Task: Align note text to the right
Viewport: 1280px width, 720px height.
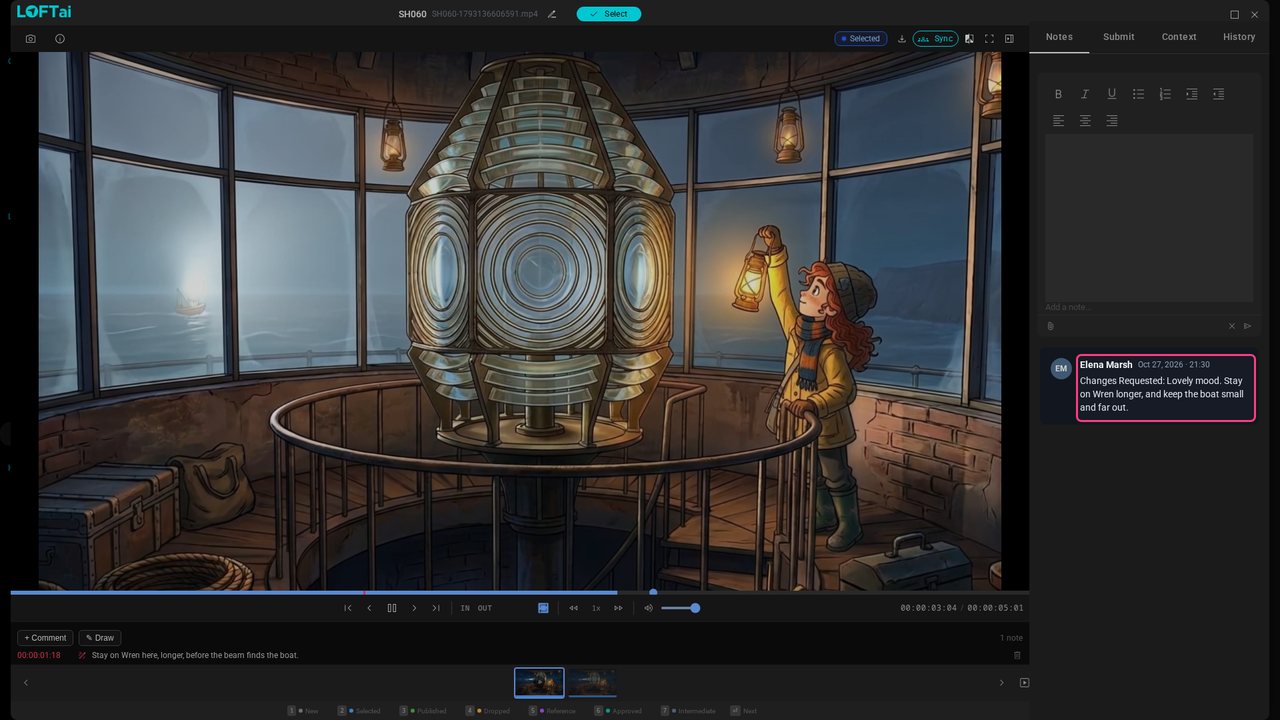Action: coord(1111,121)
